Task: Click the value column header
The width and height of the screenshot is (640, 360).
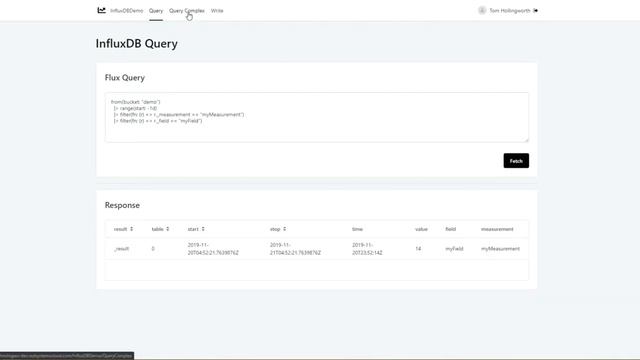Action: coord(421,229)
